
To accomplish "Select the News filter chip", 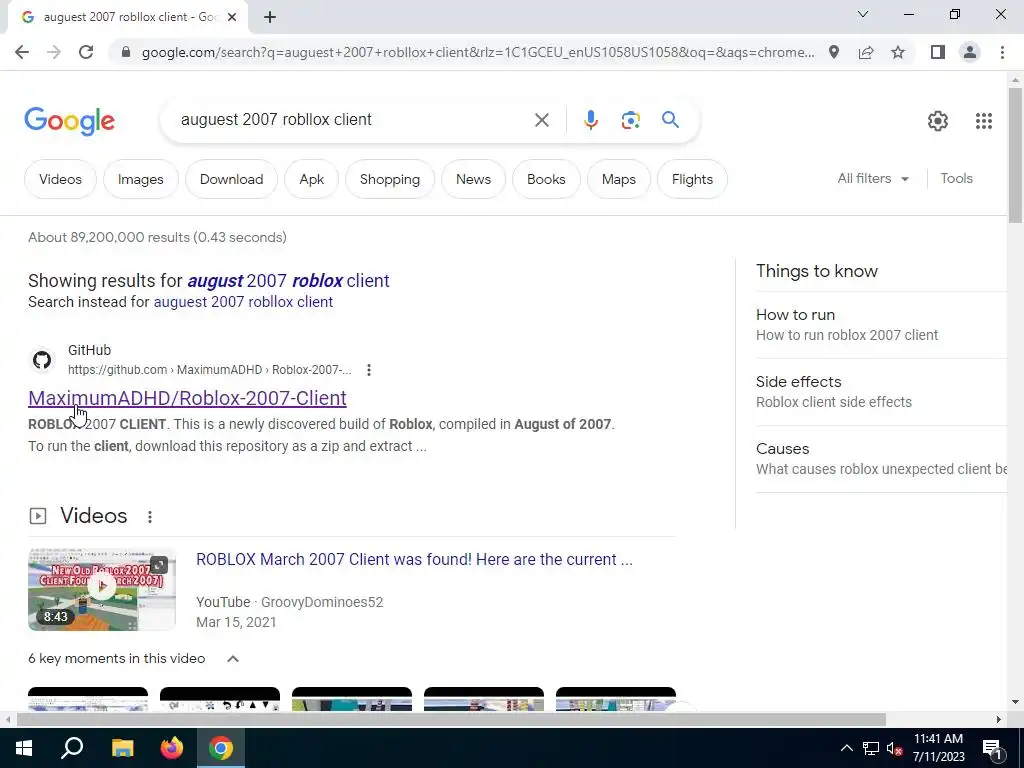I will [x=473, y=179].
